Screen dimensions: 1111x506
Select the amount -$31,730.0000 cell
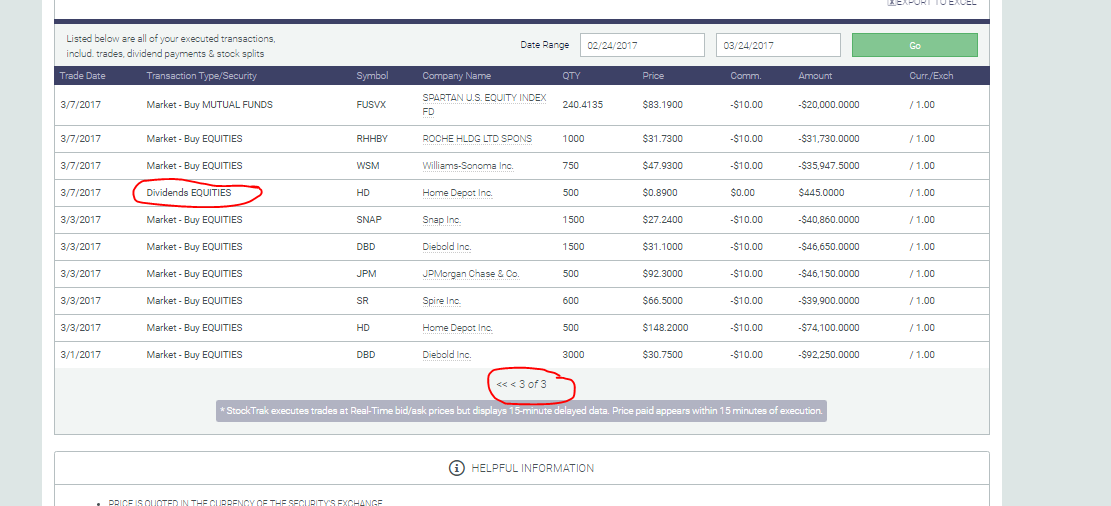[829, 139]
